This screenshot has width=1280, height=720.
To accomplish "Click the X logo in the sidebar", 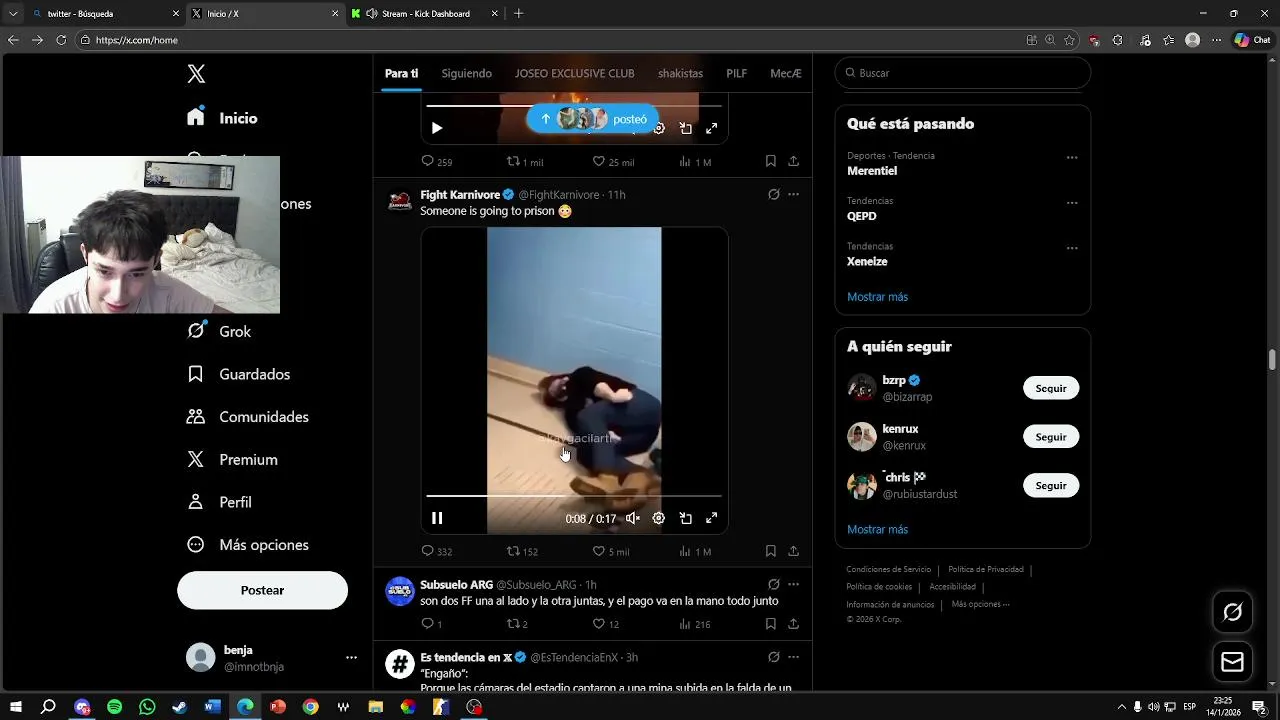I will pyautogui.click(x=196, y=74).
